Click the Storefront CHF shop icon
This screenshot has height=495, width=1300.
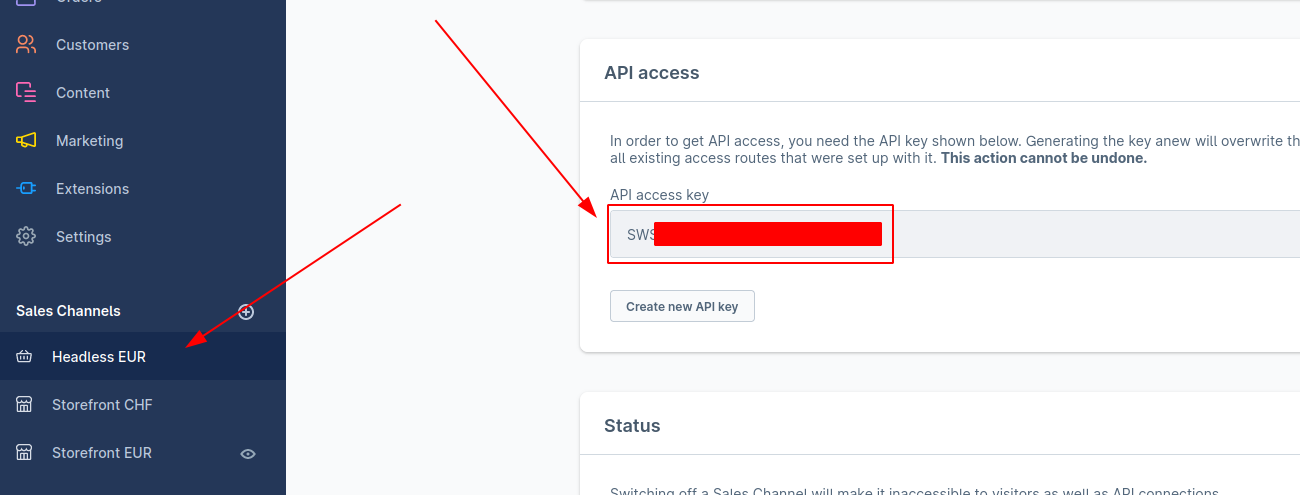pos(25,405)
